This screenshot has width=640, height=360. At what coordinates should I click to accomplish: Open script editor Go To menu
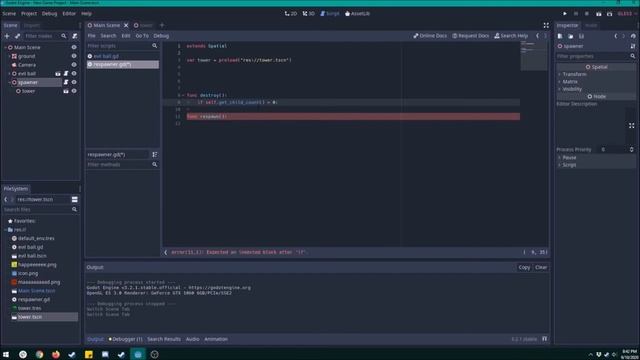(x=142, y=36)
